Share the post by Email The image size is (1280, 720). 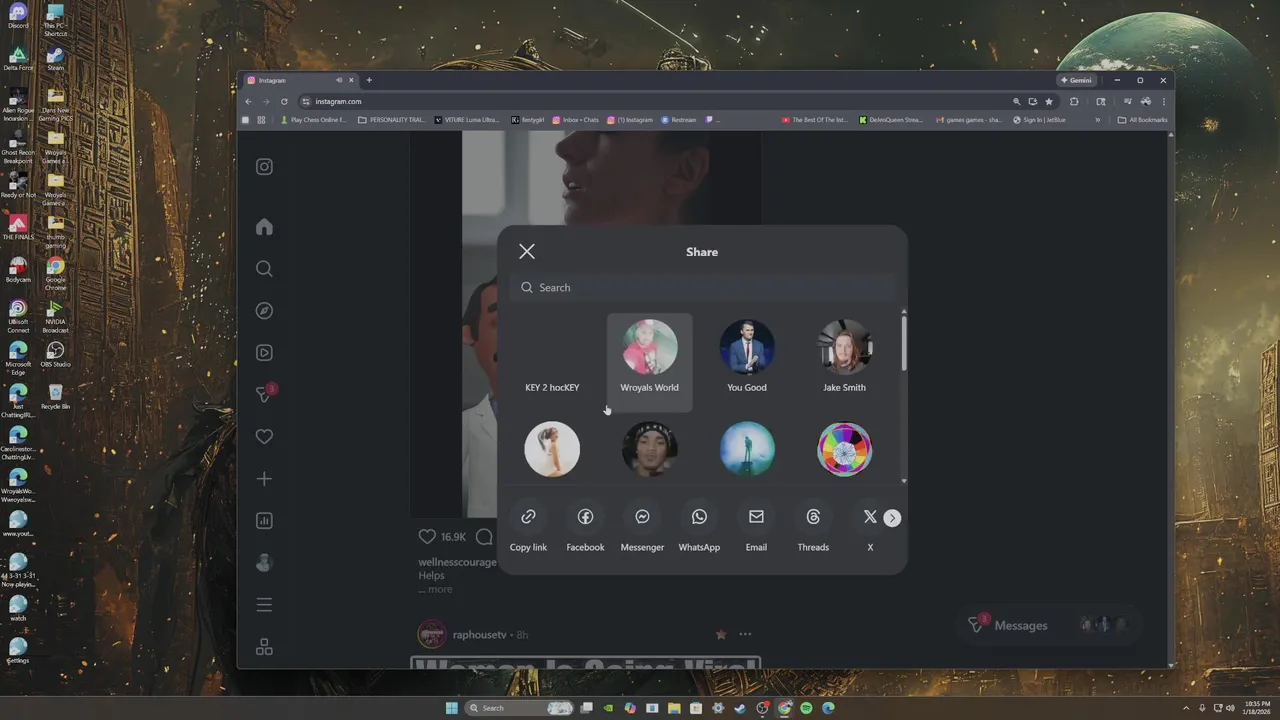coord(756,527)
